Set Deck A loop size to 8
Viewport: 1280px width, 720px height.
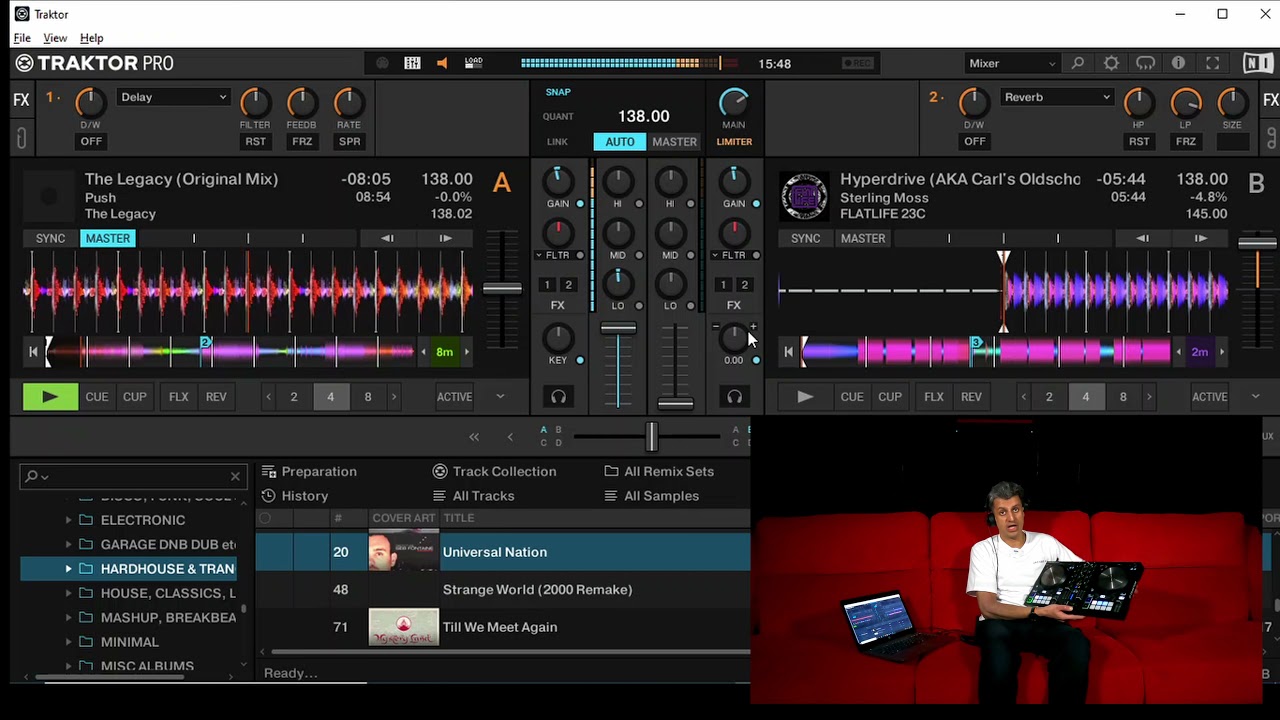pos(367,397)
